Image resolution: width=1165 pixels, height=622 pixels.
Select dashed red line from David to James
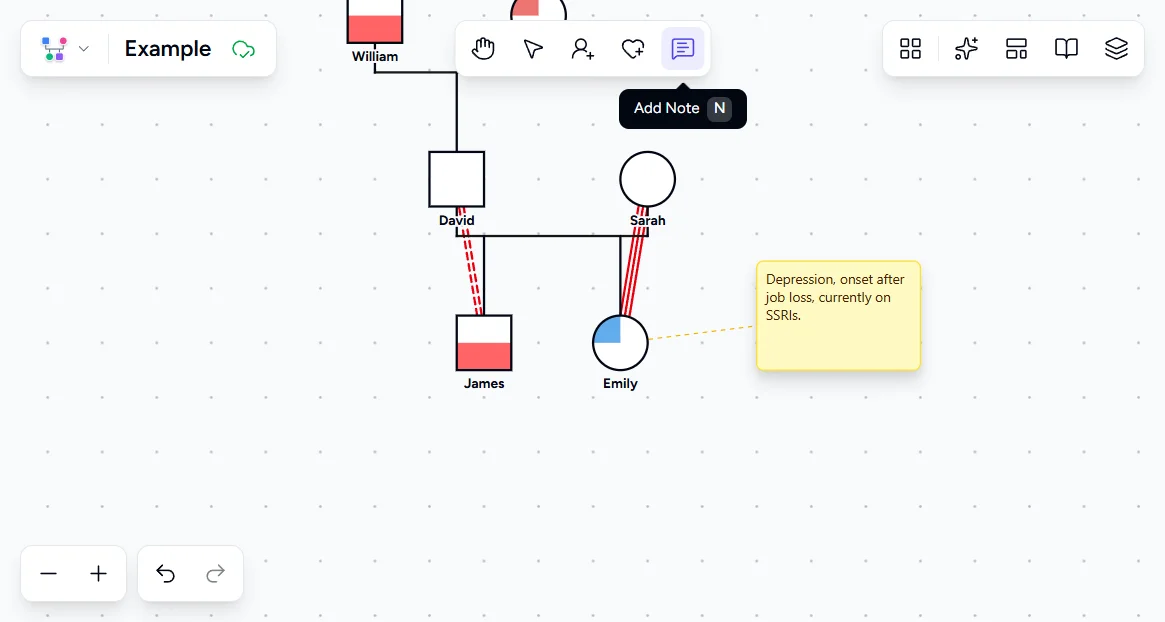pos(470,262)
